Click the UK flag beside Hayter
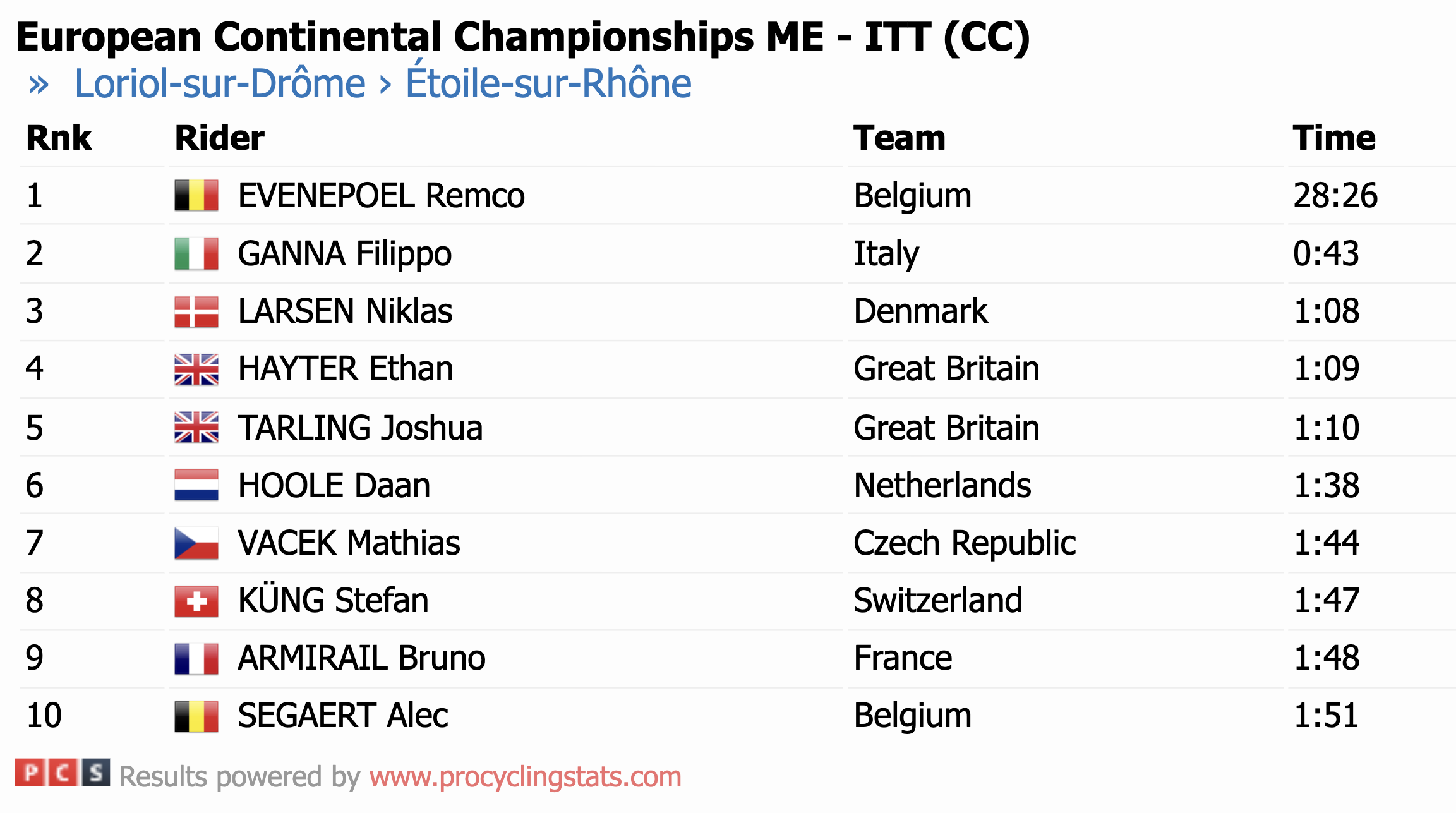The width and height of the screenshot is (1456, 813). point(196,370)
